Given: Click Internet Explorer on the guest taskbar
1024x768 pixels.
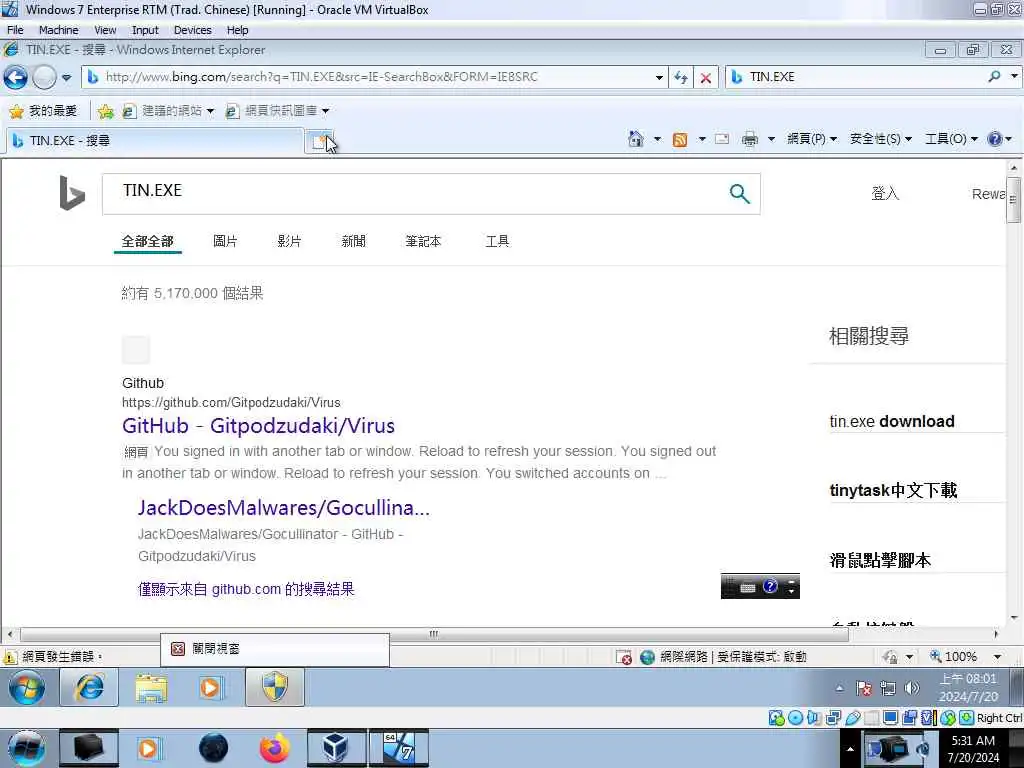Looking at the screenshot, I should coord(89,688).
